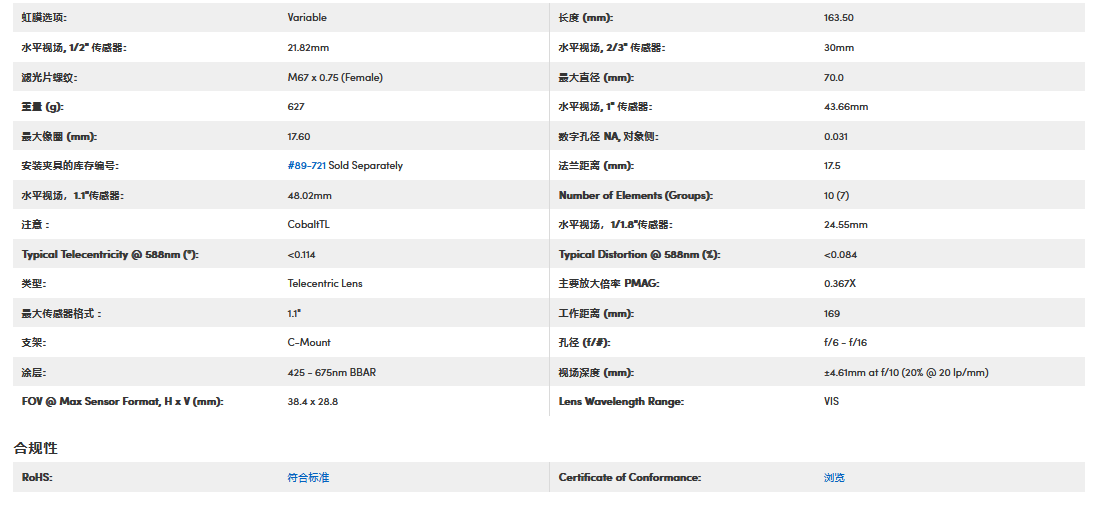
Task: Click the f/6 - f/16 aperture value
Action: pos(846,343)
